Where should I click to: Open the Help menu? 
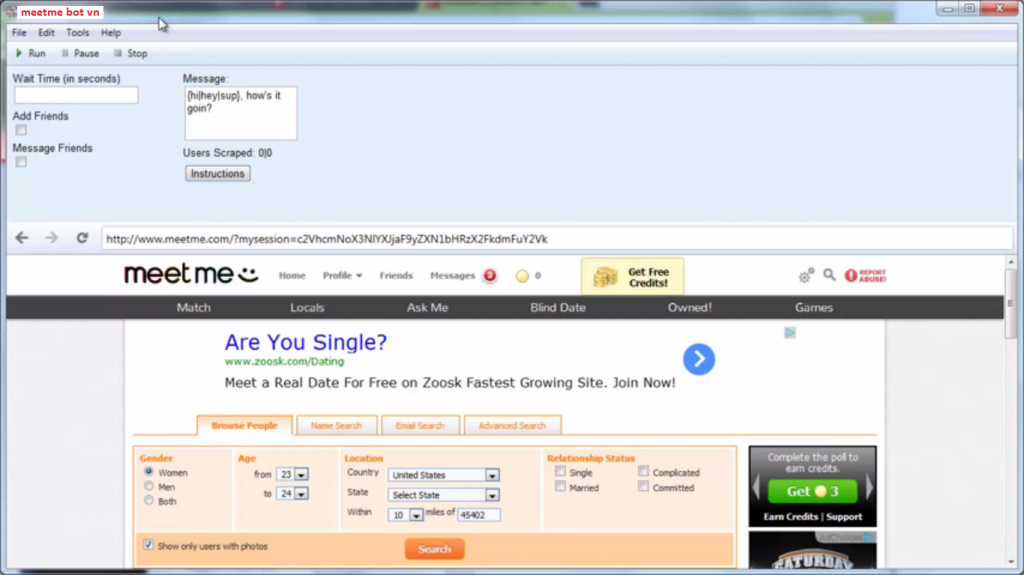point(110,33)
